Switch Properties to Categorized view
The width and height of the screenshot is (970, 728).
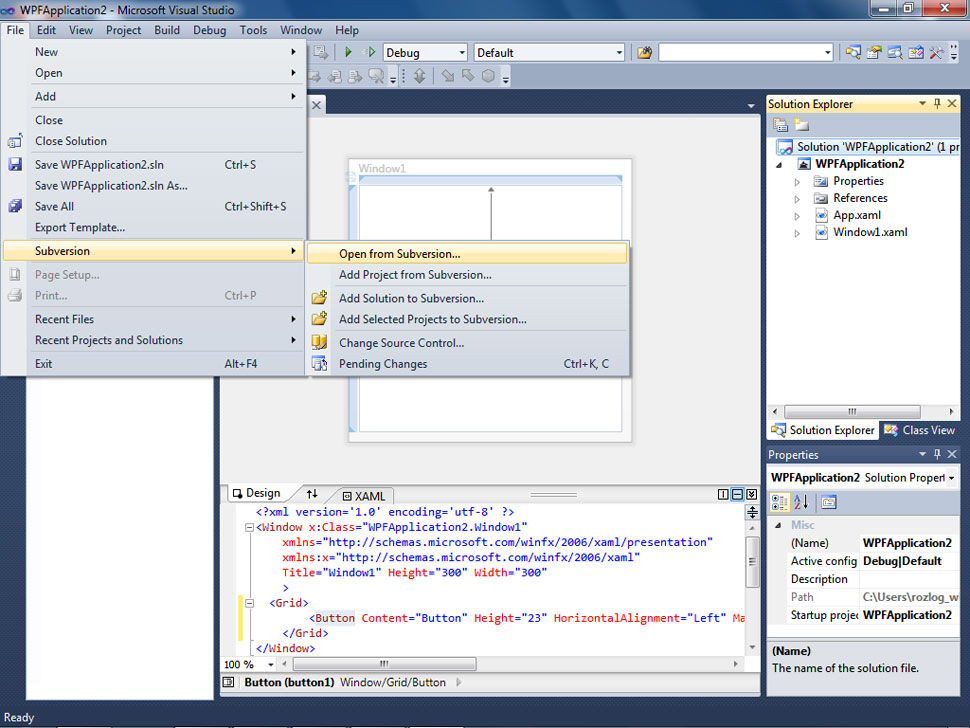click(x=779, y=502)
